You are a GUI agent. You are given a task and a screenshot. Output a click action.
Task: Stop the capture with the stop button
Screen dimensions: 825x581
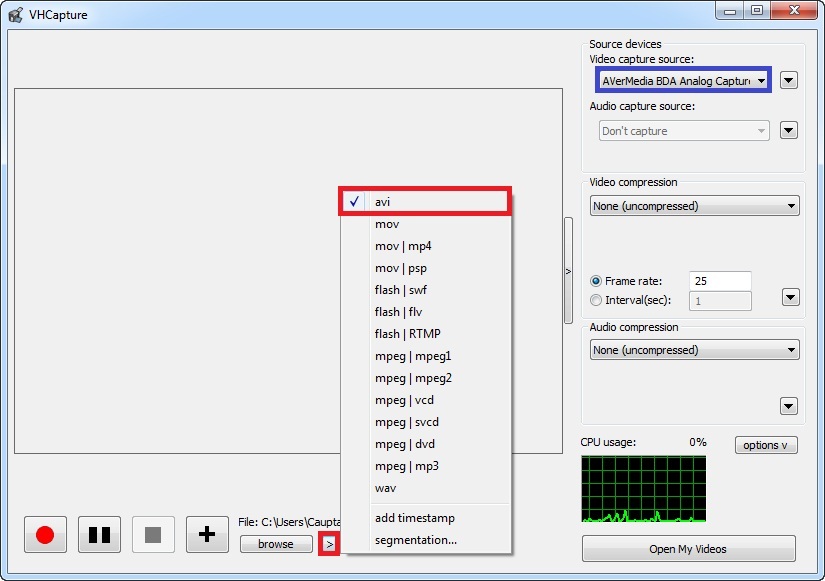[x=153, y=535]
